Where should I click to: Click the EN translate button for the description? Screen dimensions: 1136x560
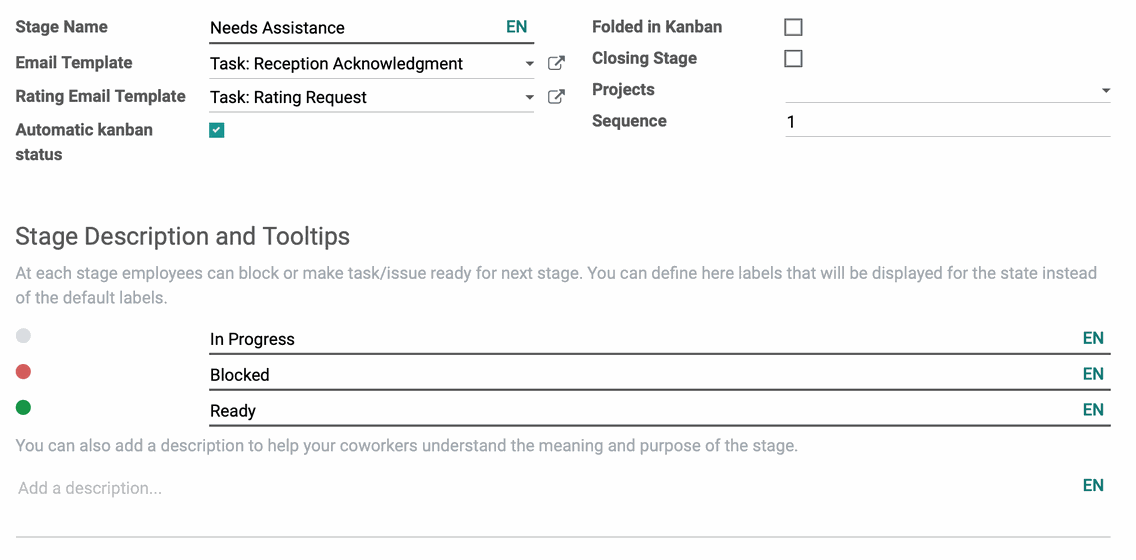[1093, 485]
